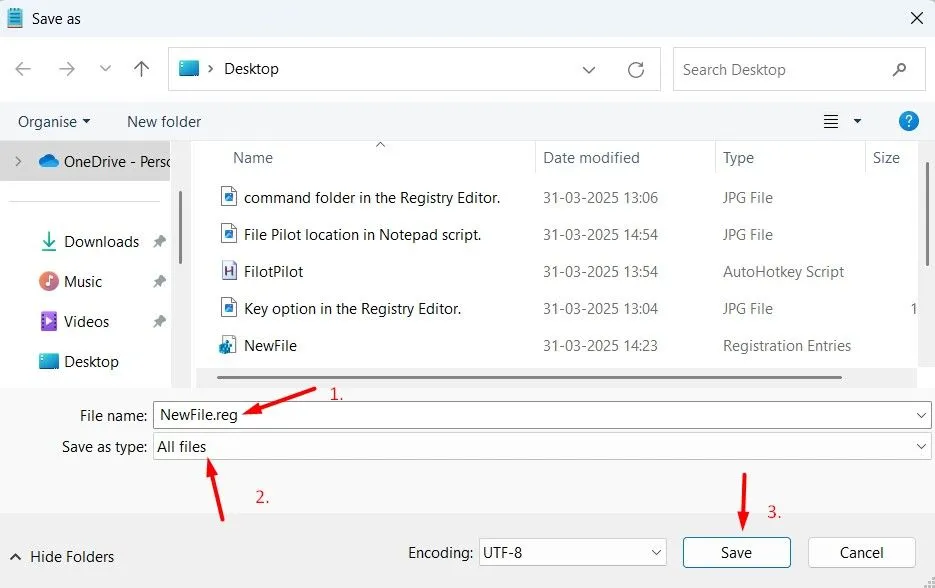Collapse the Hide Folders section
The height and width of the screenshot is (588, 935).
61,556
